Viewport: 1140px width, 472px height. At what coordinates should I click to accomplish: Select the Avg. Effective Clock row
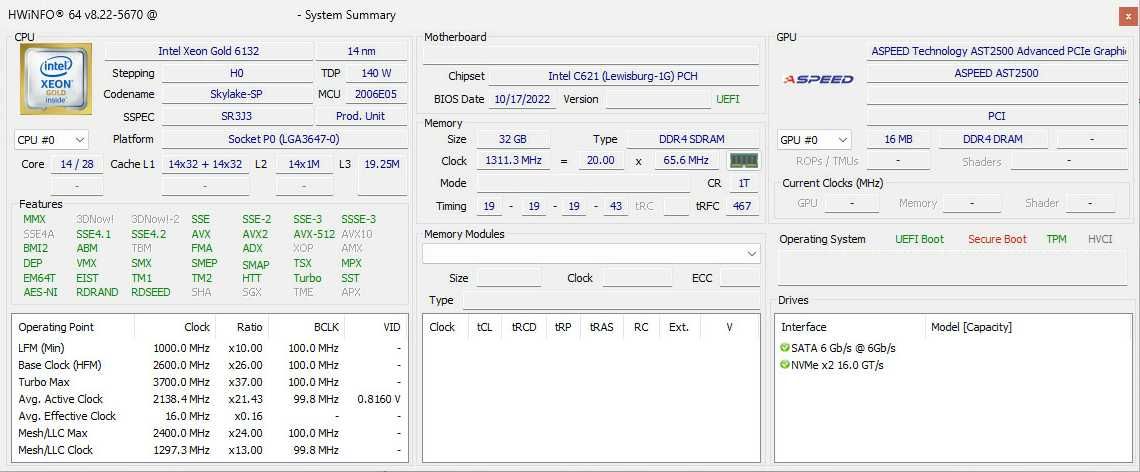(209, 416)
